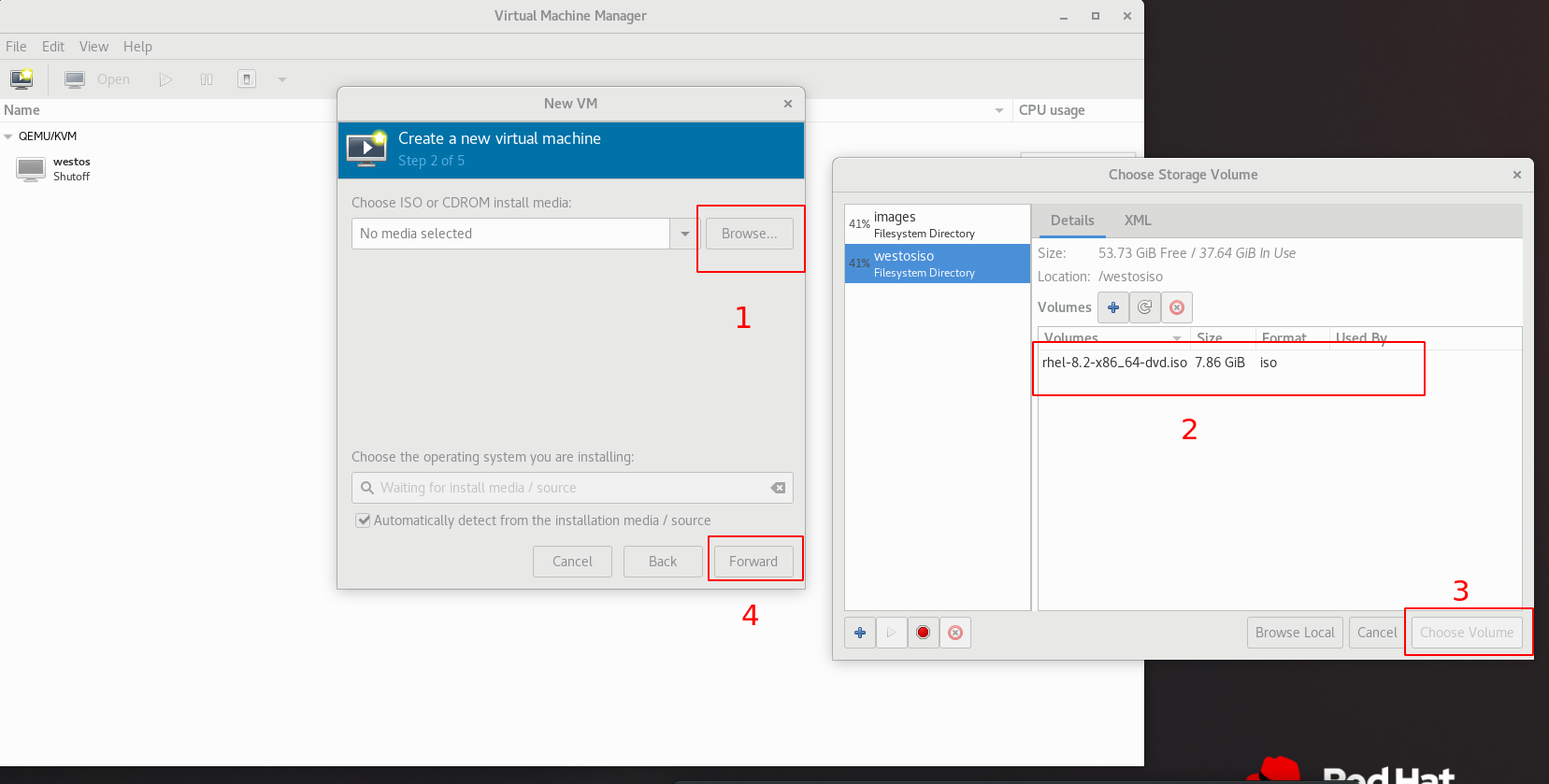Open the shutdown options dropdown arrow
This screenshot has height=784, width=1549.
click(x=282, y=79)
